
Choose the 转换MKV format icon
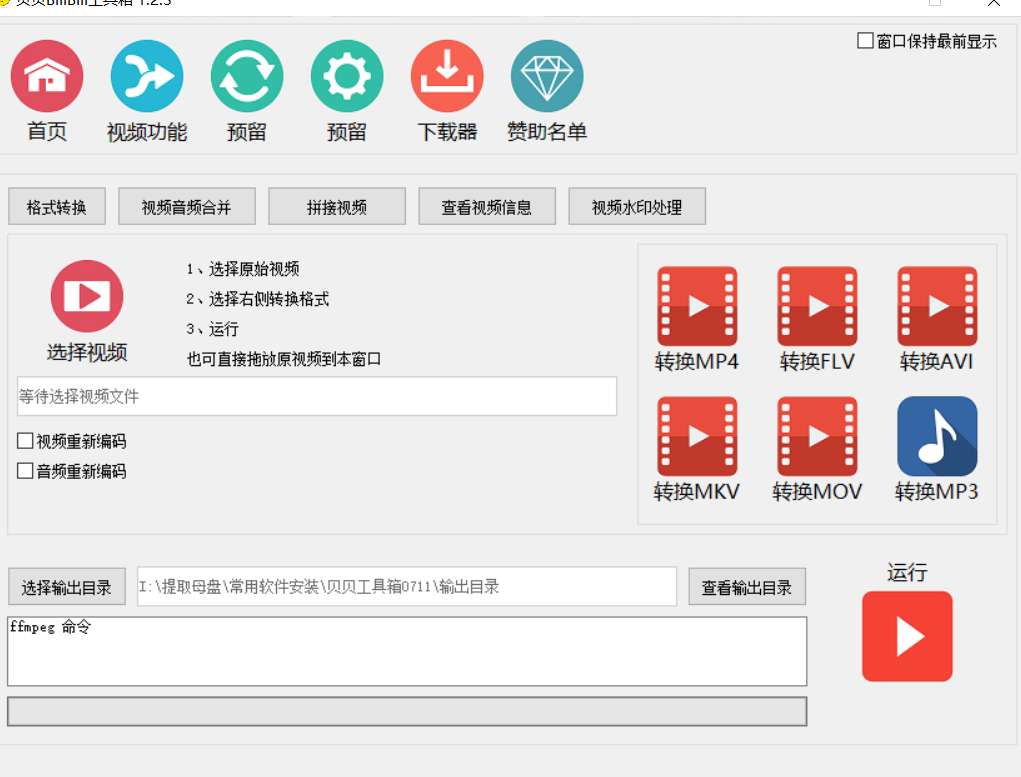coord(697,436)
